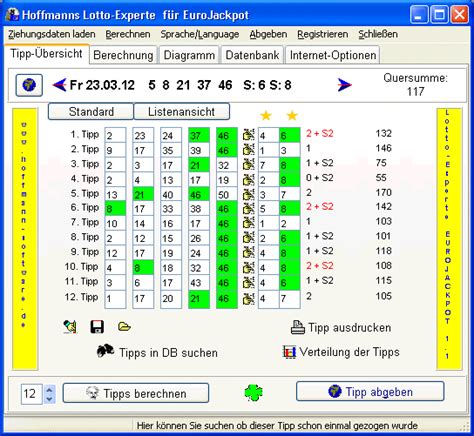Switch to the Berechnung tab

tap(123, 55)
